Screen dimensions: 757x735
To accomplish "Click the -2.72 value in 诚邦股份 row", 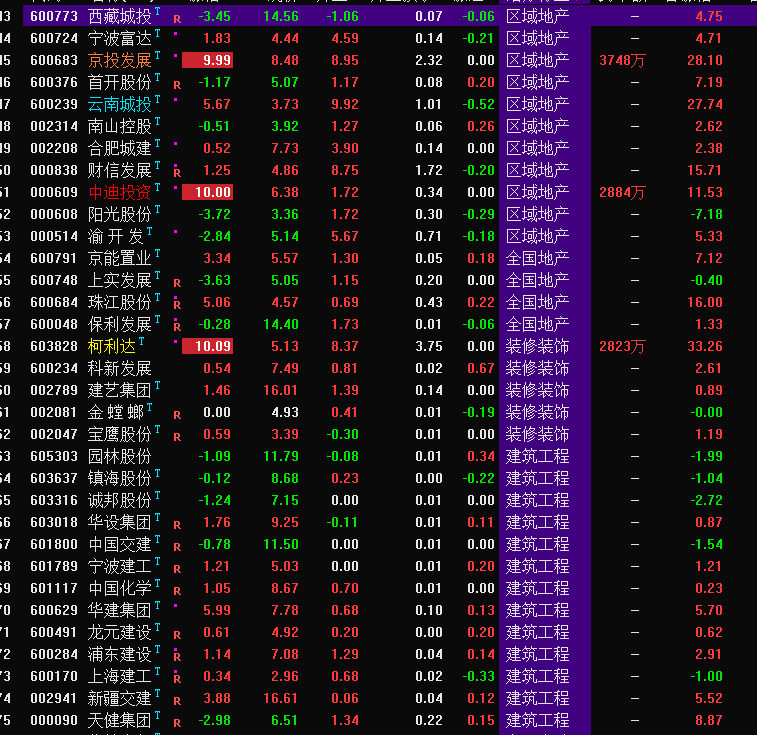I will click(706, 500).
